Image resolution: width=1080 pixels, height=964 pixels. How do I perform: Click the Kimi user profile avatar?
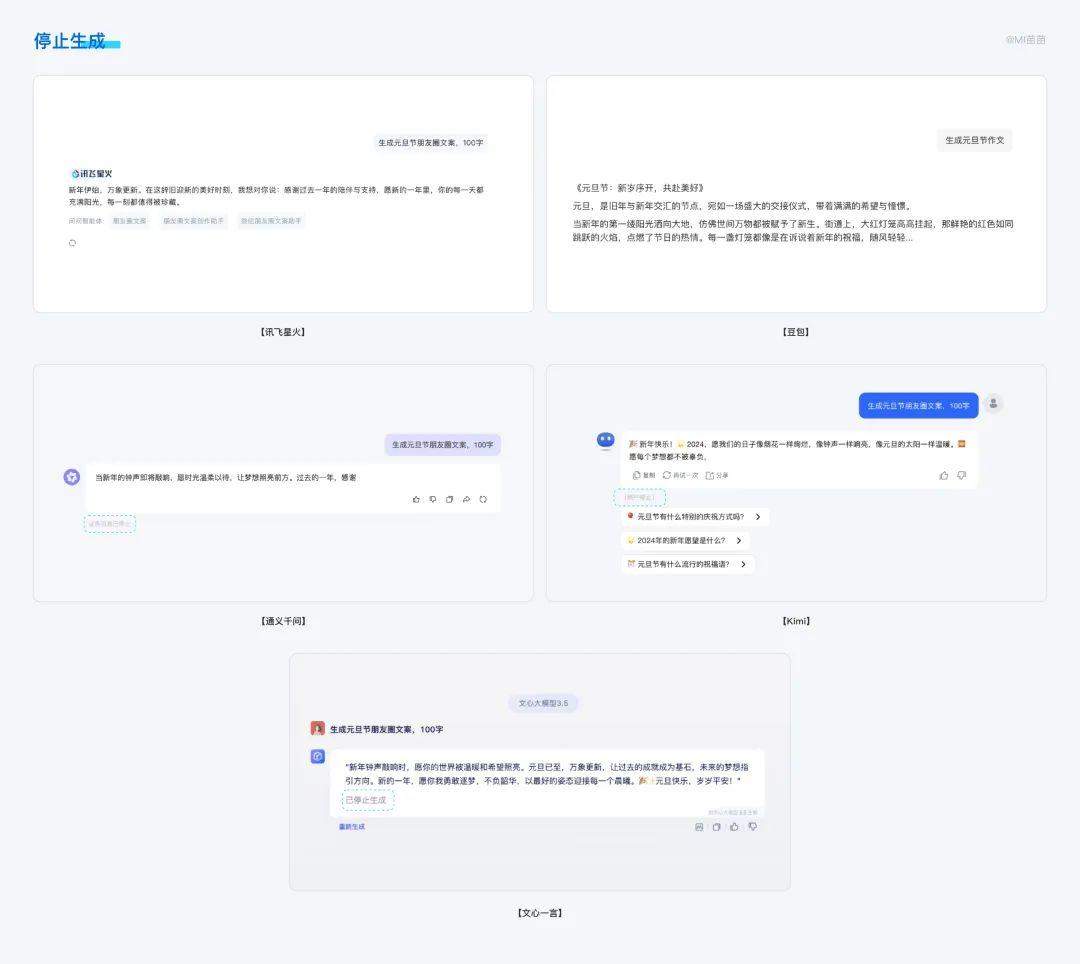click(x=993, y=404)
